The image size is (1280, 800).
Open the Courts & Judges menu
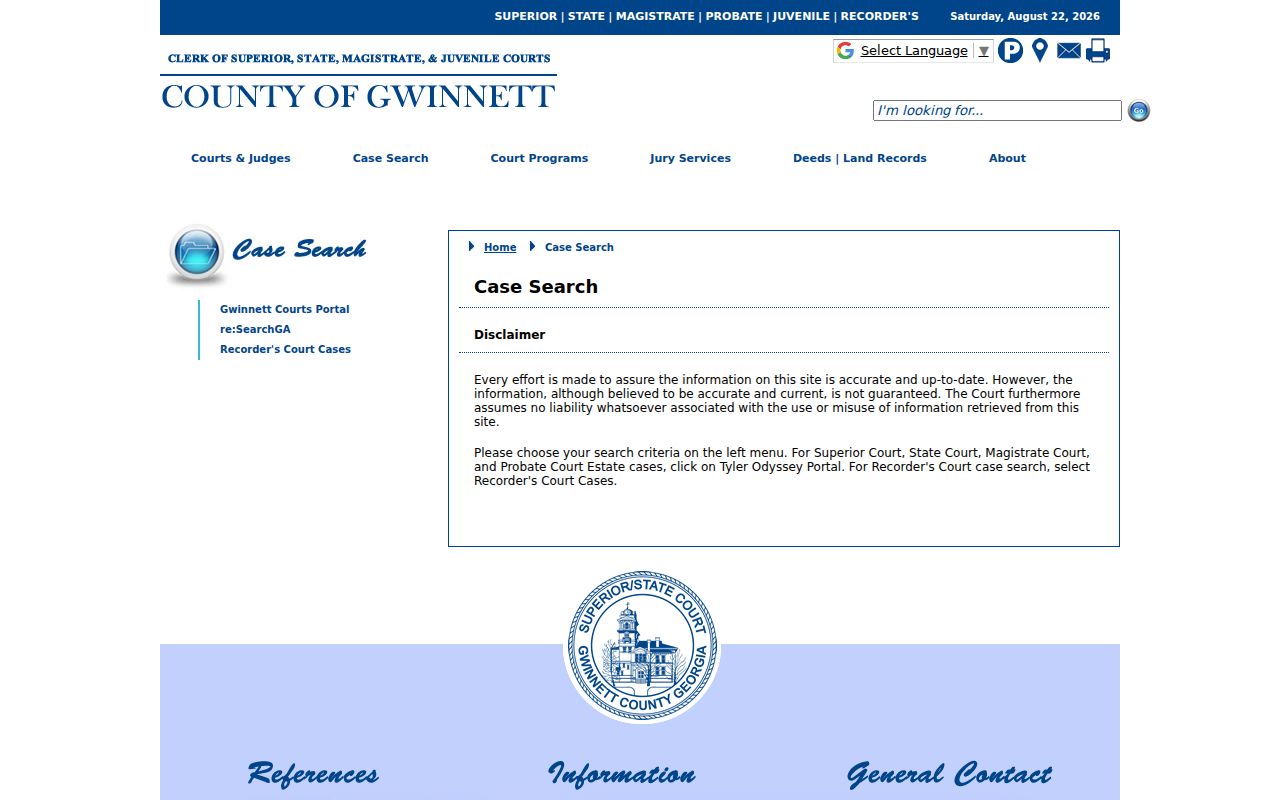click(x=241, y=158)
